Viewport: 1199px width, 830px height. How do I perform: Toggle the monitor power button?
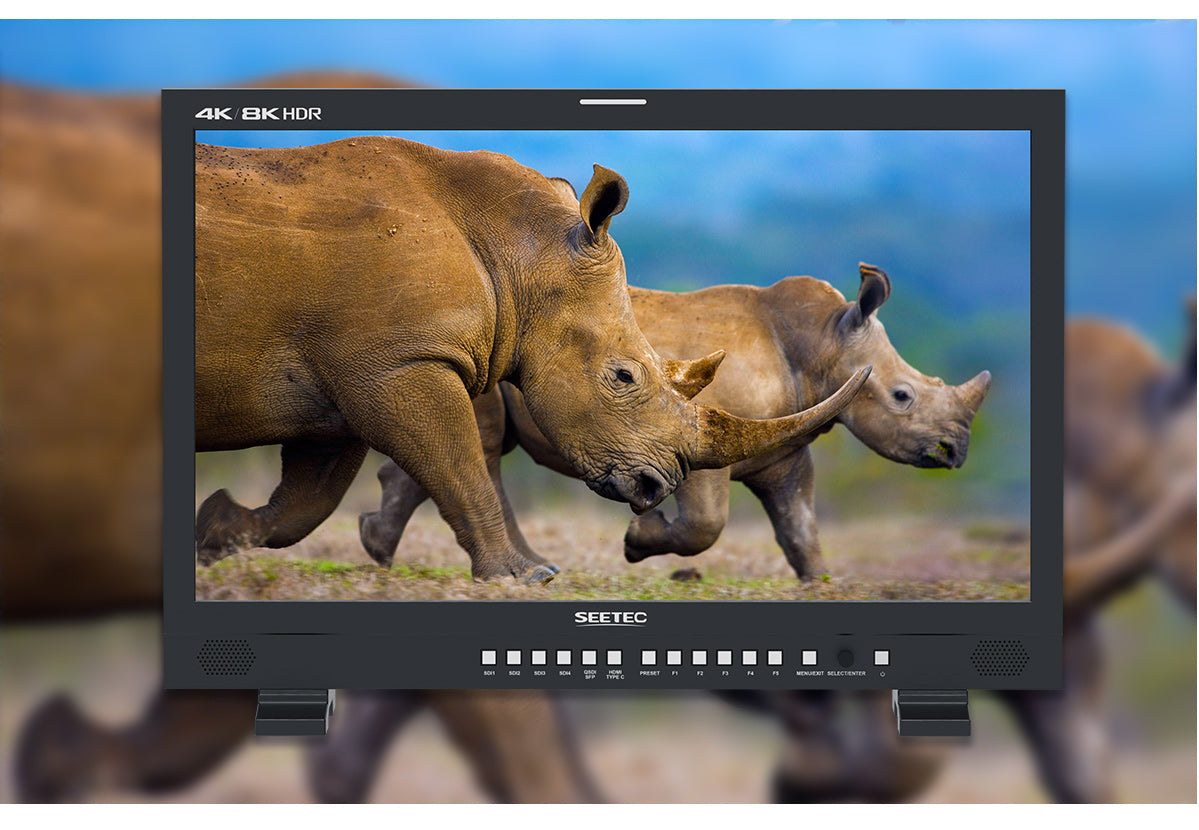pos(881,658)
